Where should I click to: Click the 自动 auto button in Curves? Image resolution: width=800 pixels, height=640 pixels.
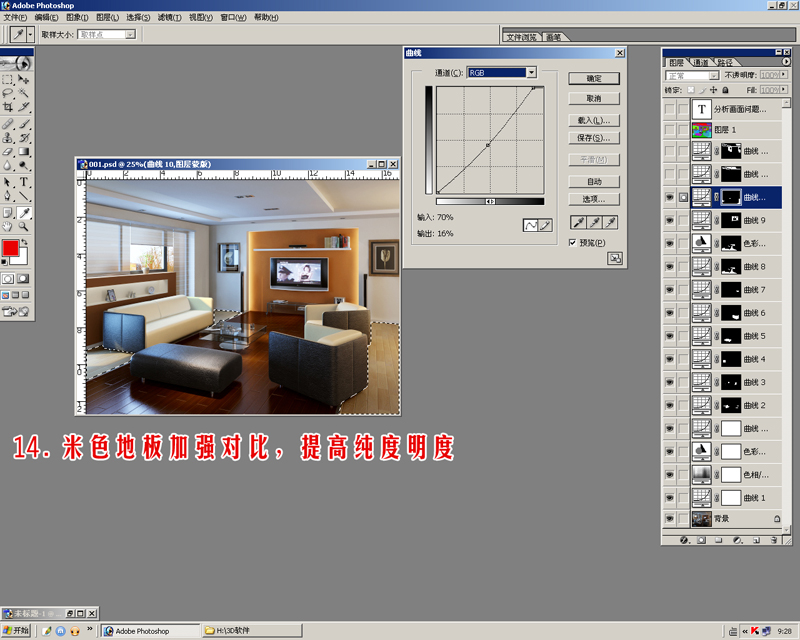594,182
